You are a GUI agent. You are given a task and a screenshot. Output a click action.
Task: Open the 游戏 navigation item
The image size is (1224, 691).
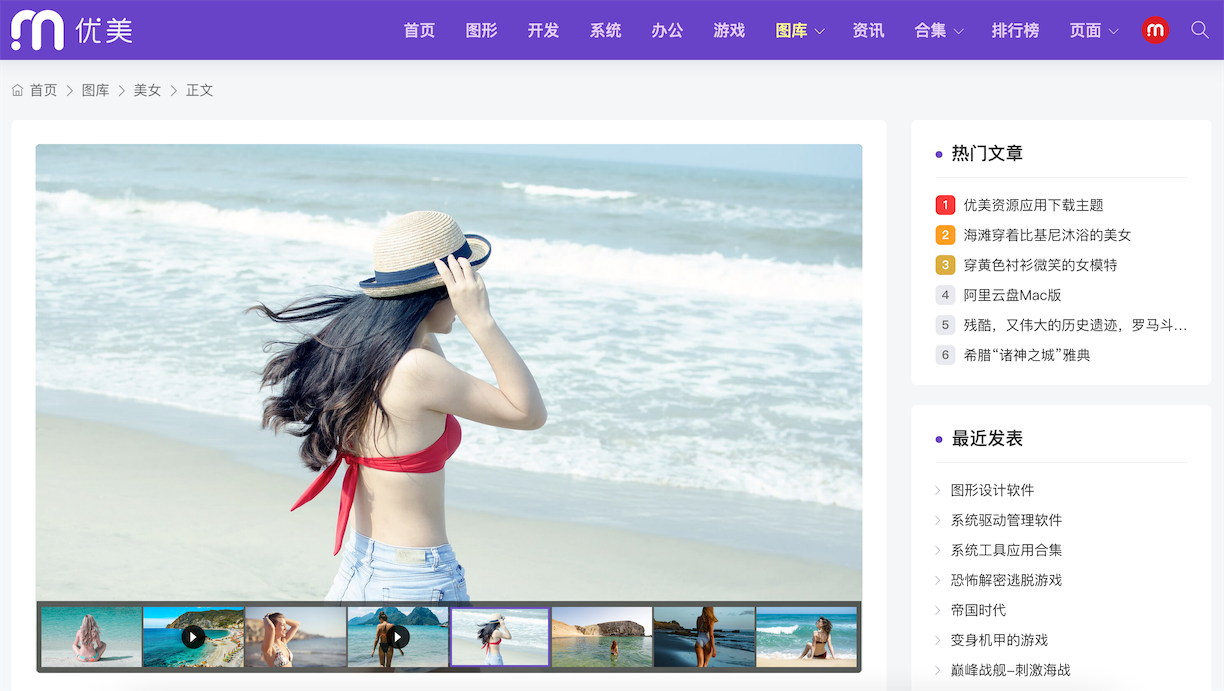pos(729,31)
